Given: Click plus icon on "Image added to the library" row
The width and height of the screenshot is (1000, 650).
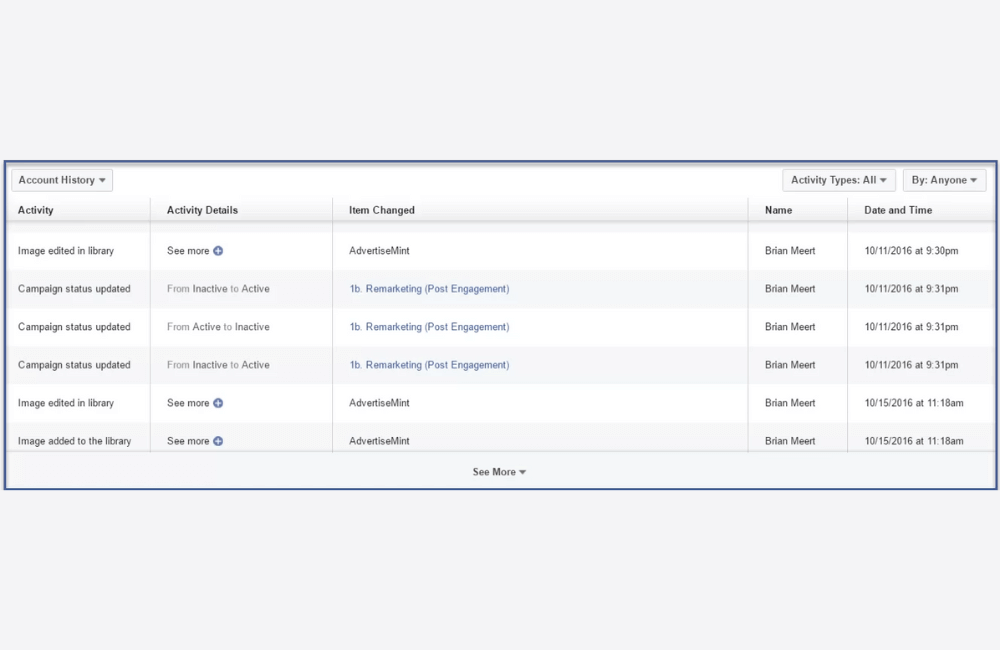Looking at the screenshot, I should (x=218, y=441).
